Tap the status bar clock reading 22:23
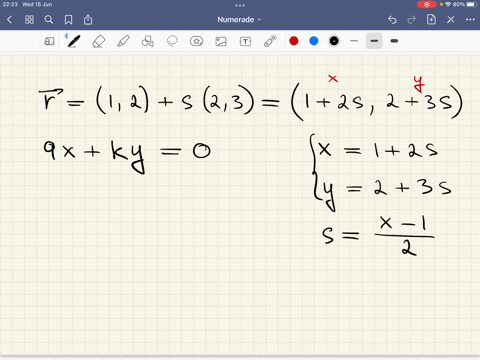This screenshot has width=480, height=360. click(x=10, y=4)
